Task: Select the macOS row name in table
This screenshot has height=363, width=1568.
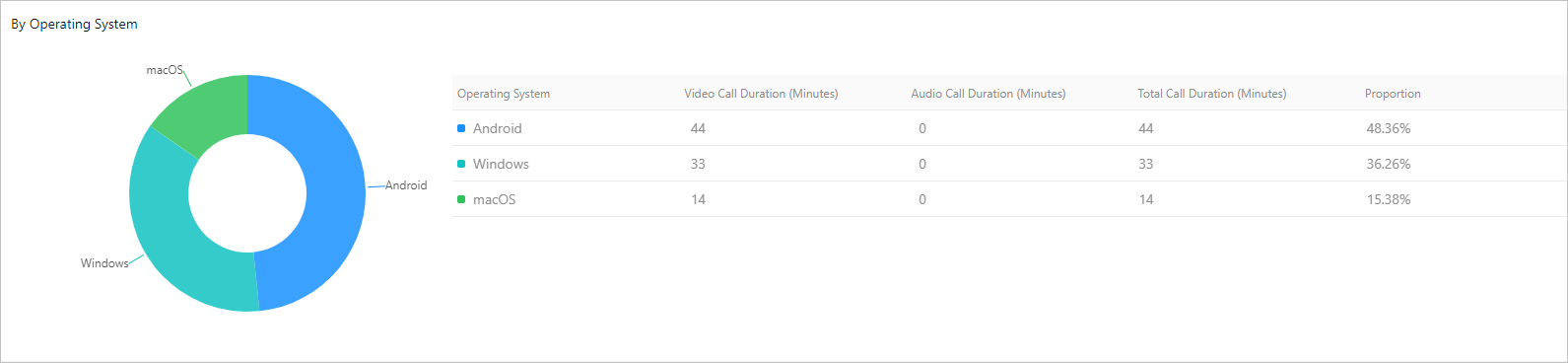Action: click(x=495, y=199)
